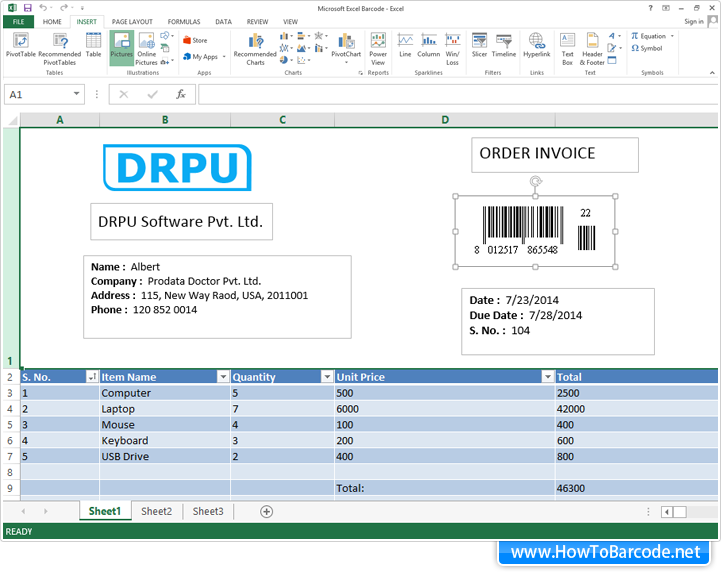Open Excel Help question mark

[x=650, y=8]
